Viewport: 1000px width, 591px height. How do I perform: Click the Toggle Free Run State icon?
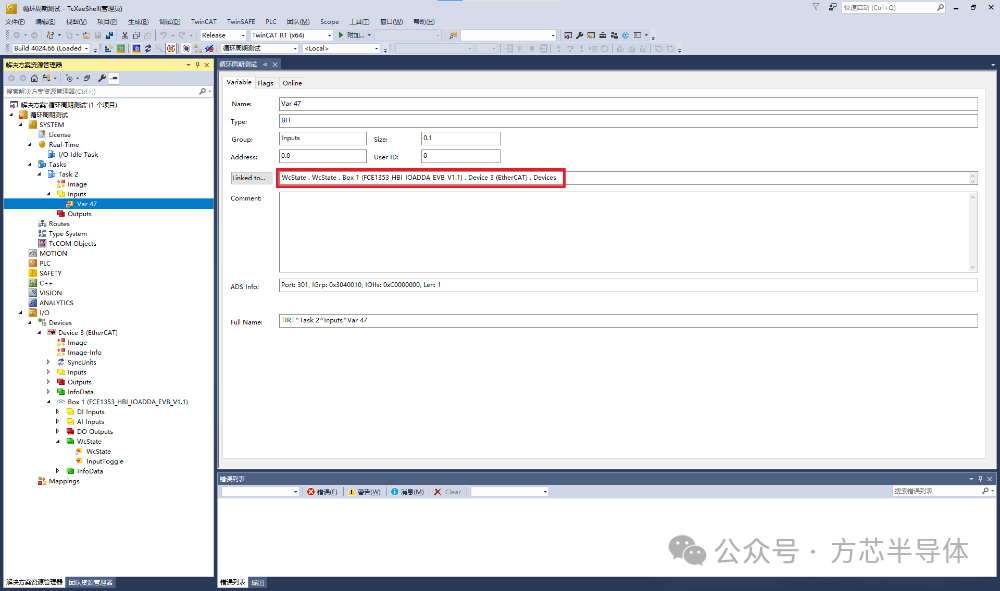click(x=171, y=48)
